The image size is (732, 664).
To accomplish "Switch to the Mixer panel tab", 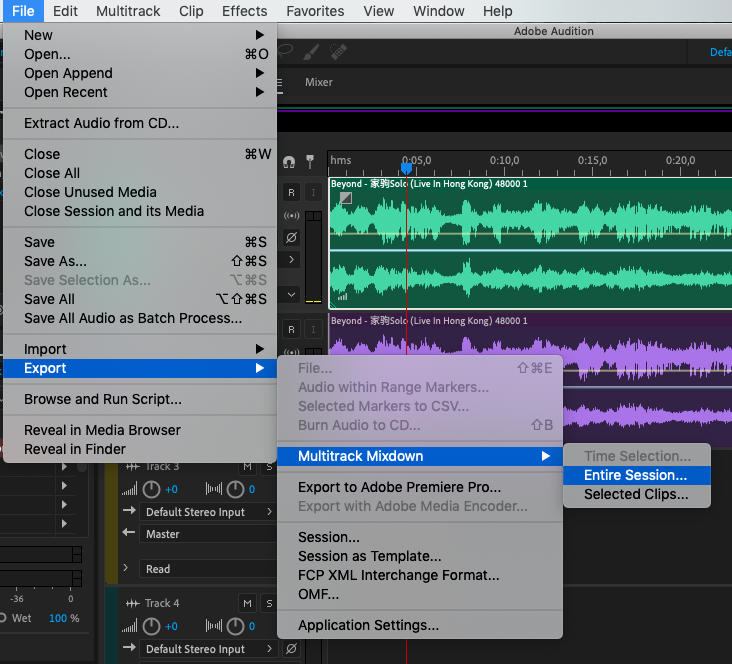I will [318, 82].
